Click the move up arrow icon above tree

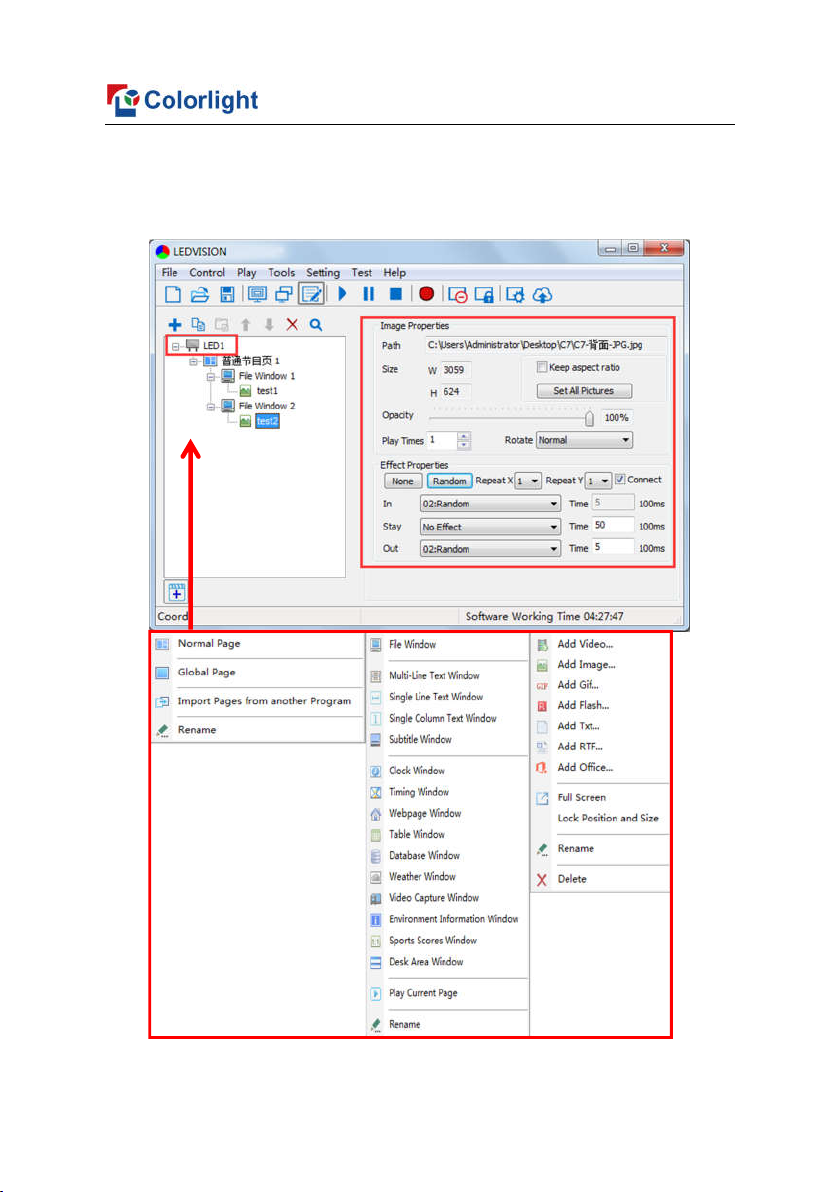(246, 325)
